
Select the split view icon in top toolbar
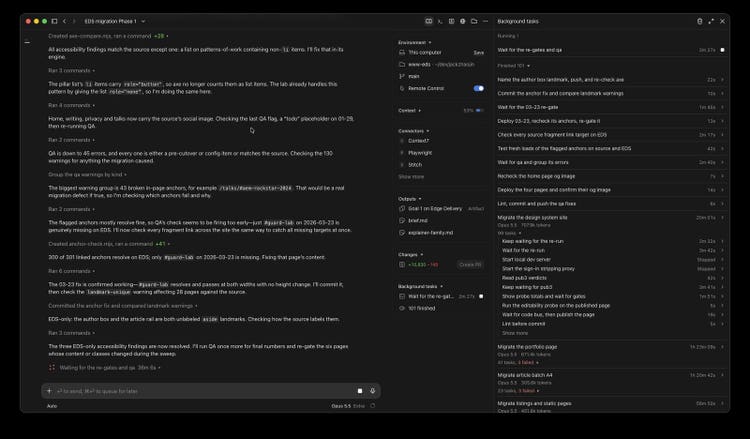tap(429, 21)
